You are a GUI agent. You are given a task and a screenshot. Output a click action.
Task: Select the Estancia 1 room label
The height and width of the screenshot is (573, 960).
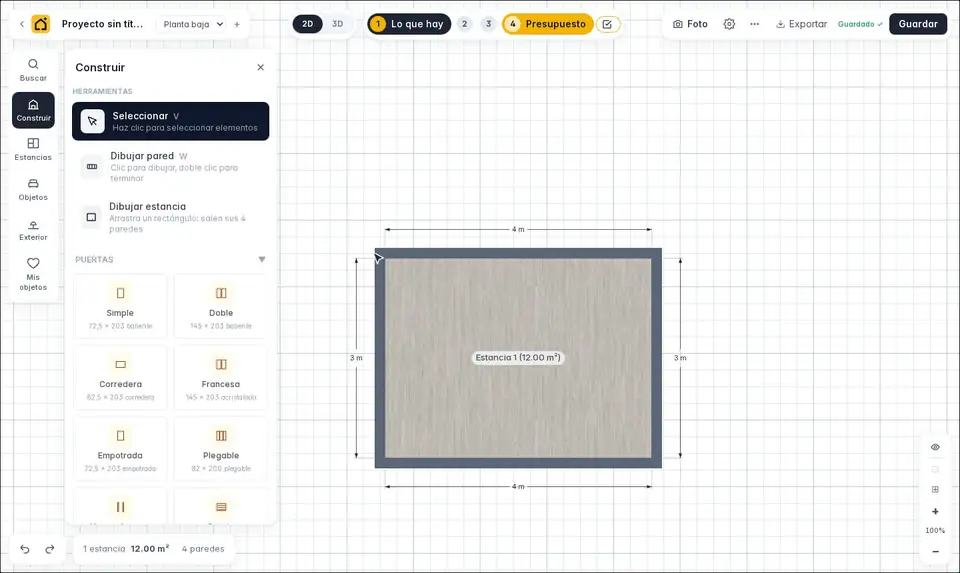click(518, 358)
